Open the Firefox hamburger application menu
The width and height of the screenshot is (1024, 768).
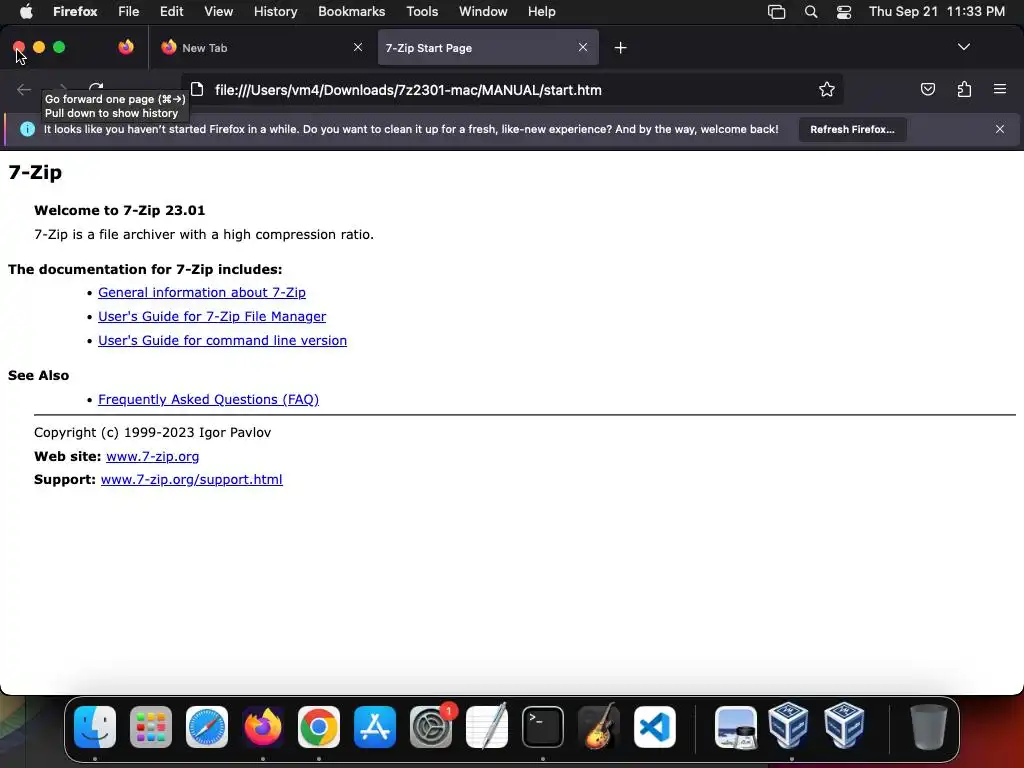click(1000, 89)
